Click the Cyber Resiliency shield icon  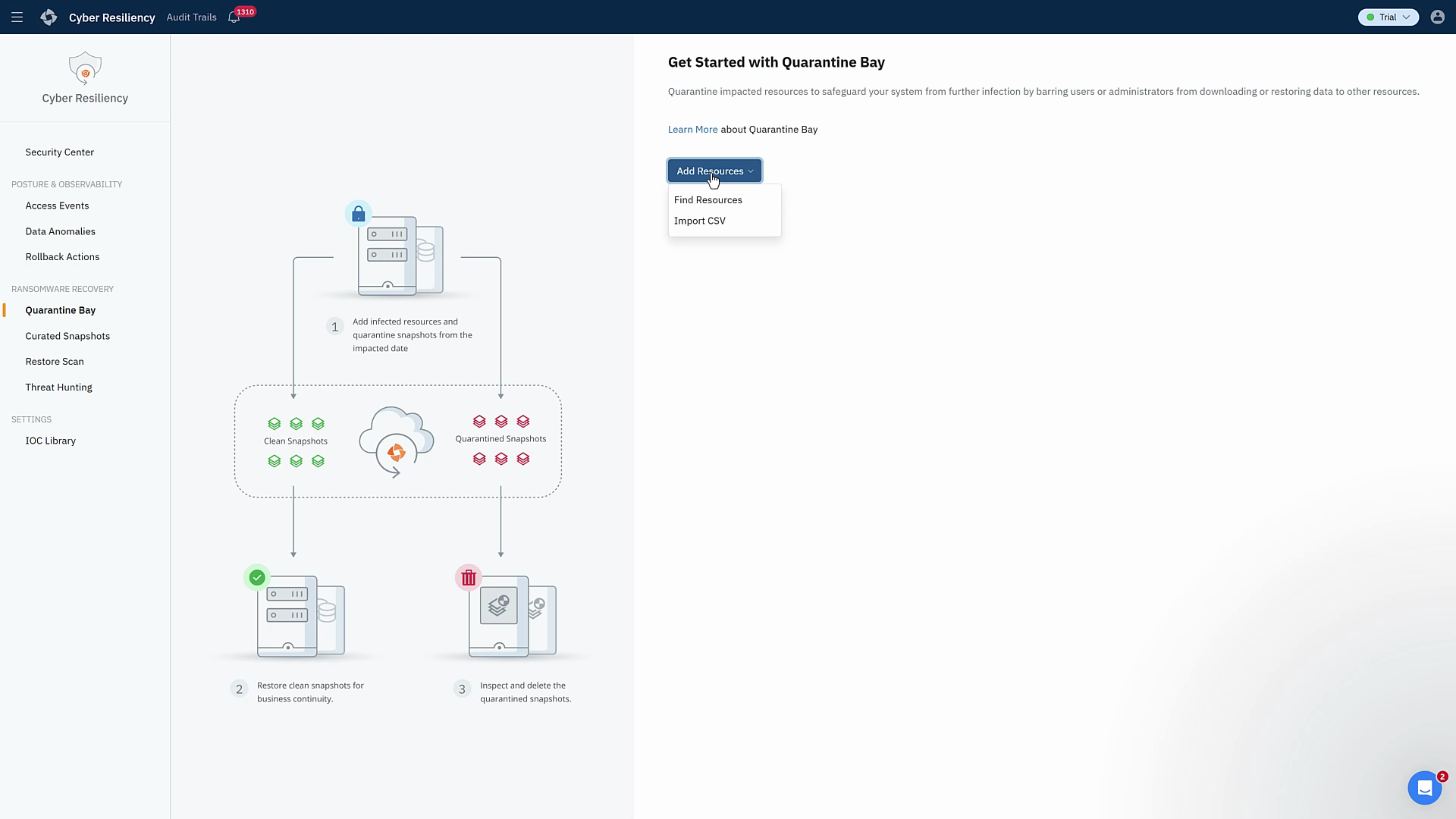click(x=85, y=68)
